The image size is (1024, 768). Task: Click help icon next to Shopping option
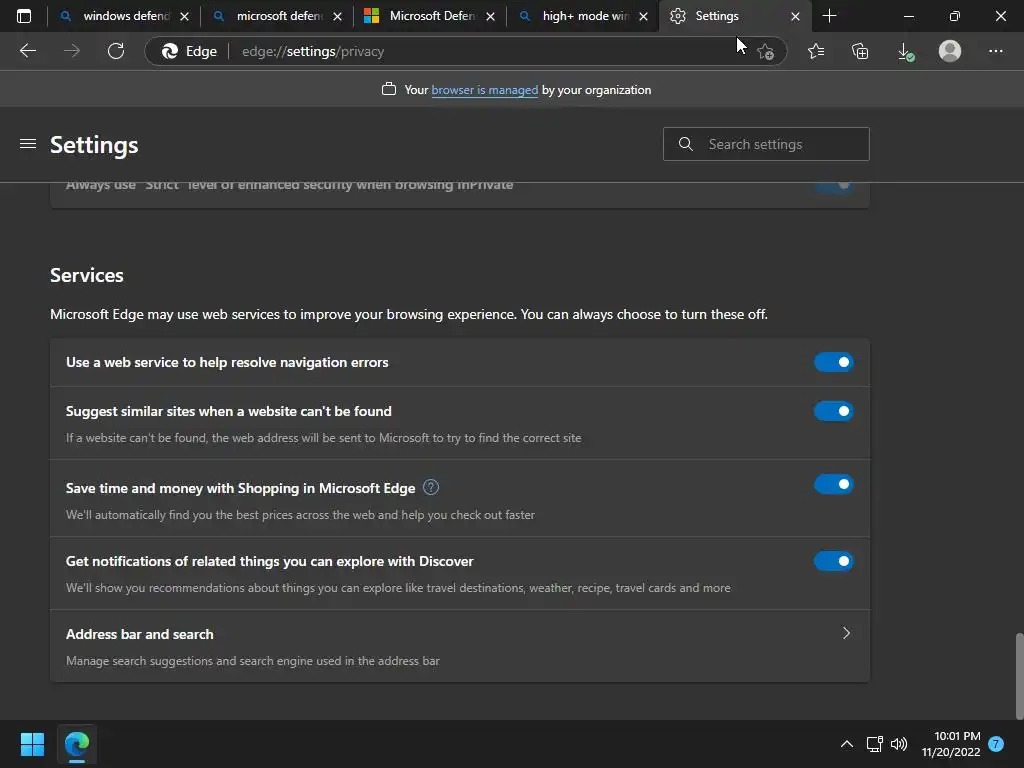coord(431,487)
